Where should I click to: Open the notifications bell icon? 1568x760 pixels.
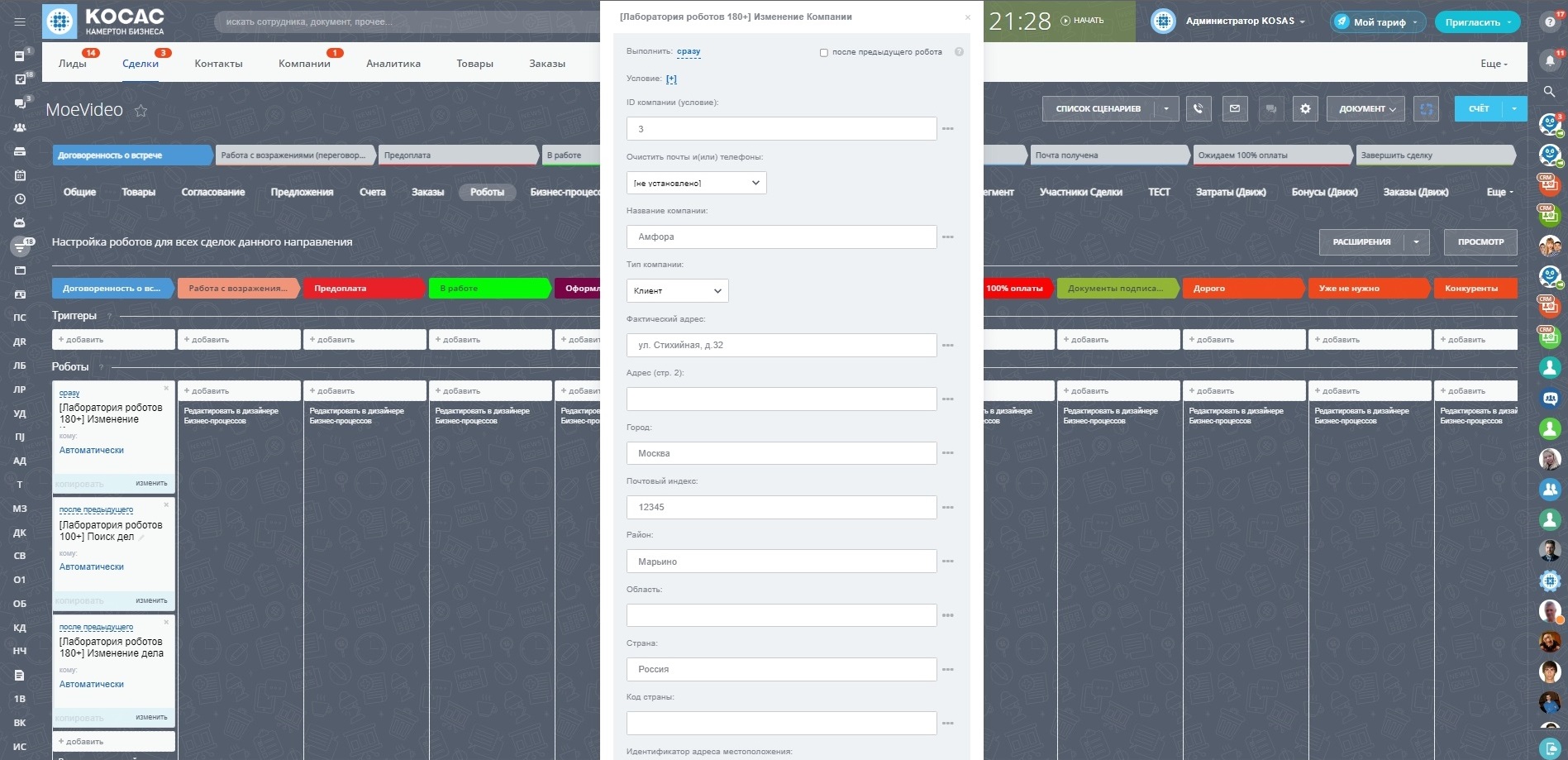coord(1550,60)
